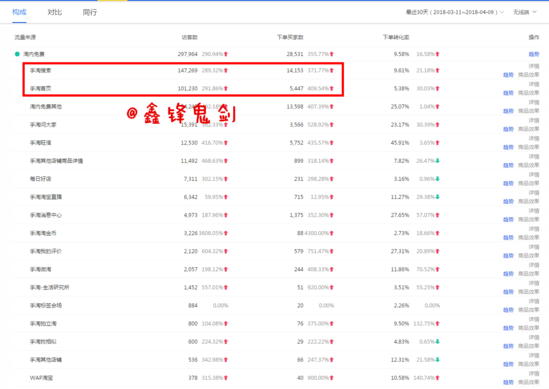Image resolution: width=549 pixels, height=389 pixels.
Task: Click the visitor count 297,964
Action: (x=188, y=54)
